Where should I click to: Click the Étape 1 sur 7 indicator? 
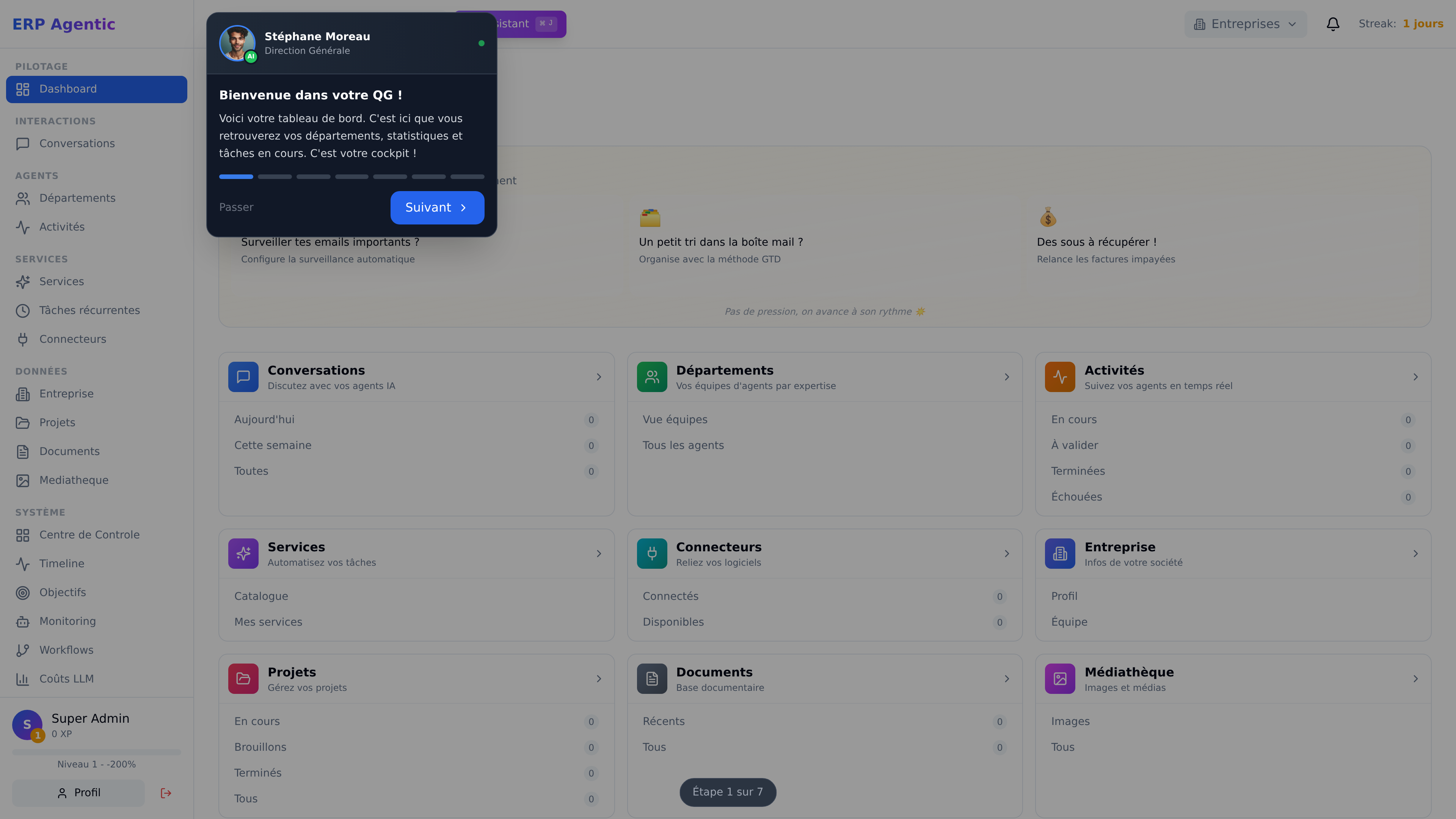coord(728,792)
